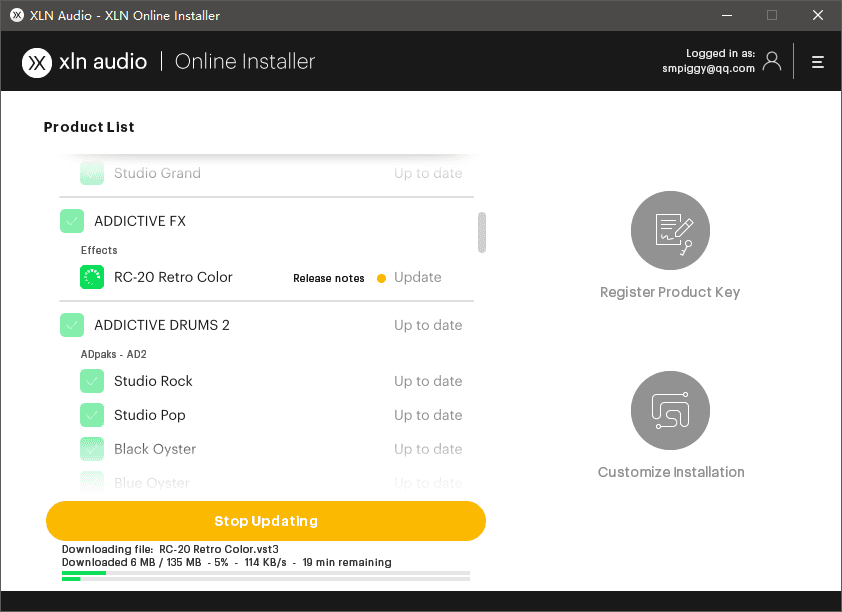Click the Register Product Key label
The height and width of the screenshot is (612, 842).
[x=670, y=293]
